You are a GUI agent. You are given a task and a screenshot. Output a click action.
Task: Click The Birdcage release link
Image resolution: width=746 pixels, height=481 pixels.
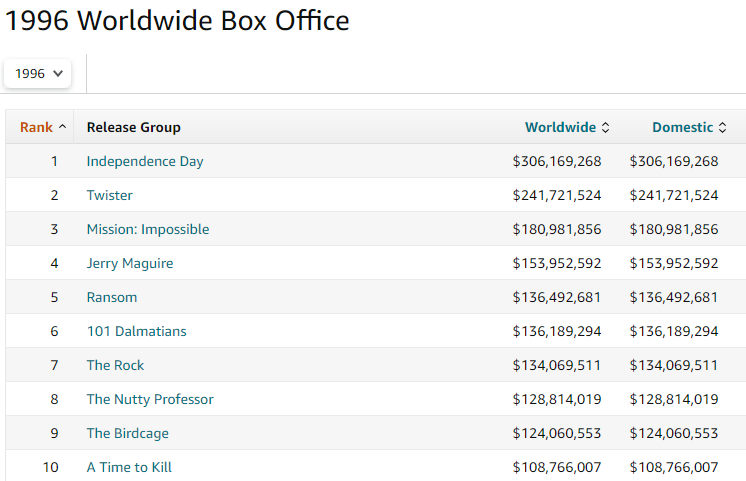pyautogui.click(x=127, y=433)
